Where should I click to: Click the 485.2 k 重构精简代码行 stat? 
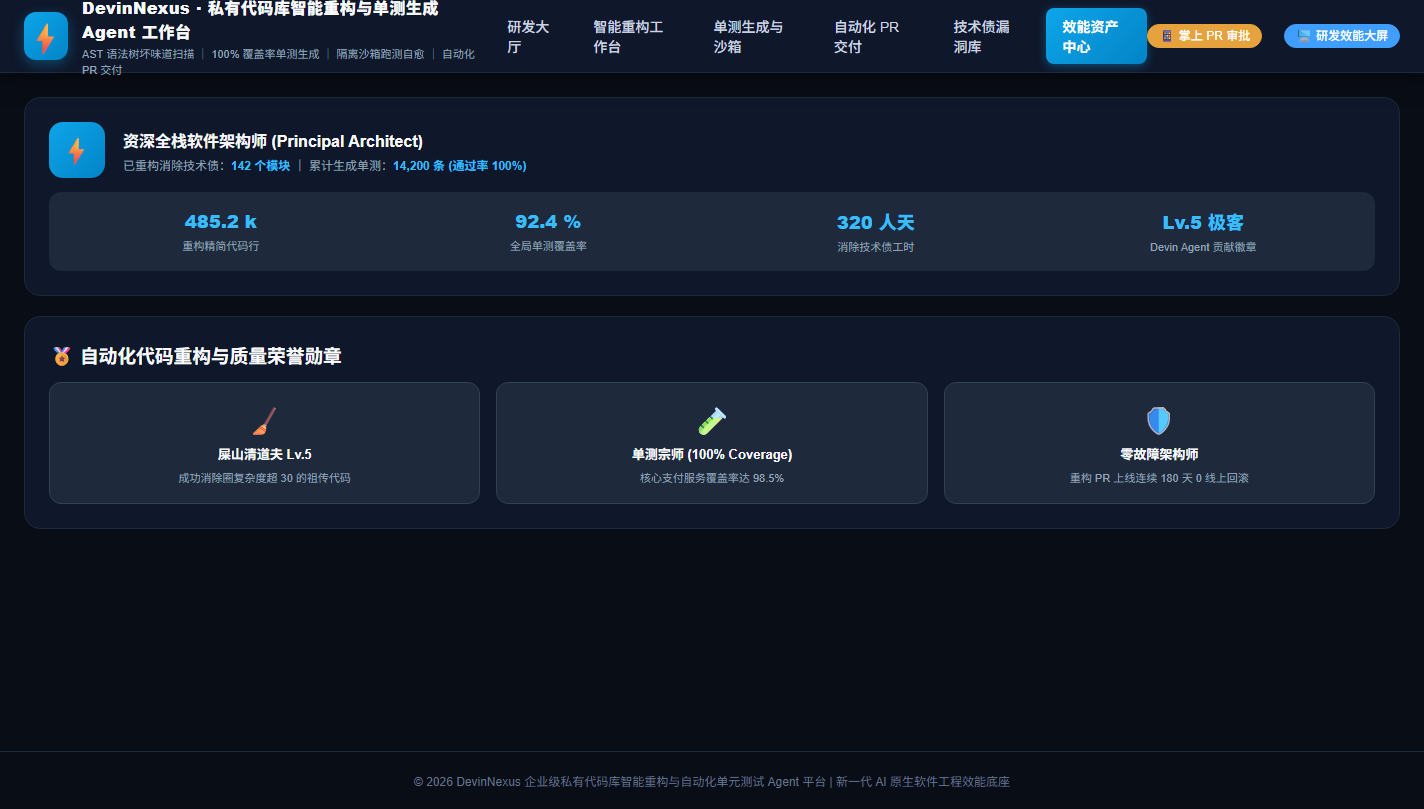tap(221, 232)
